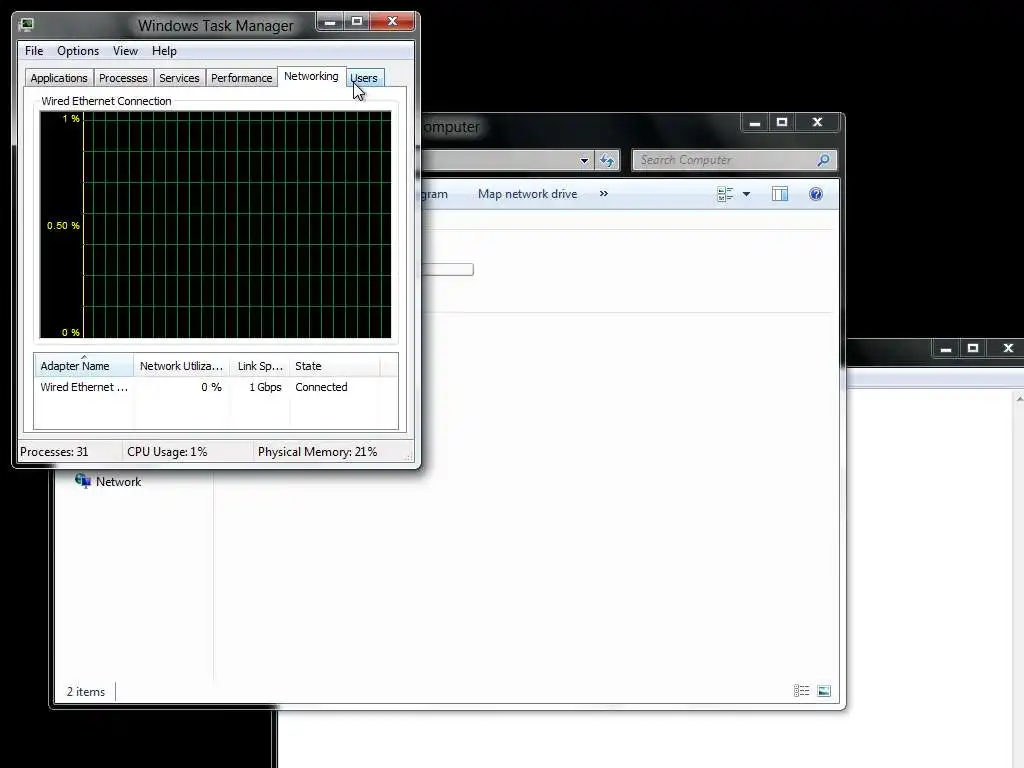This screenshot has height=768, width=1024.
Task: Click the refresh icon in Computer window
Action: [x=607, y=160]
